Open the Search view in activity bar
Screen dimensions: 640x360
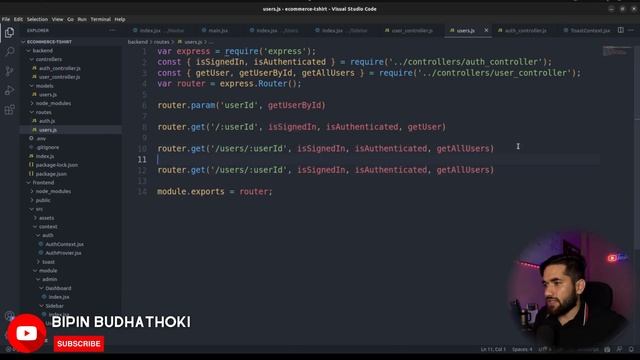click(9, 52)
